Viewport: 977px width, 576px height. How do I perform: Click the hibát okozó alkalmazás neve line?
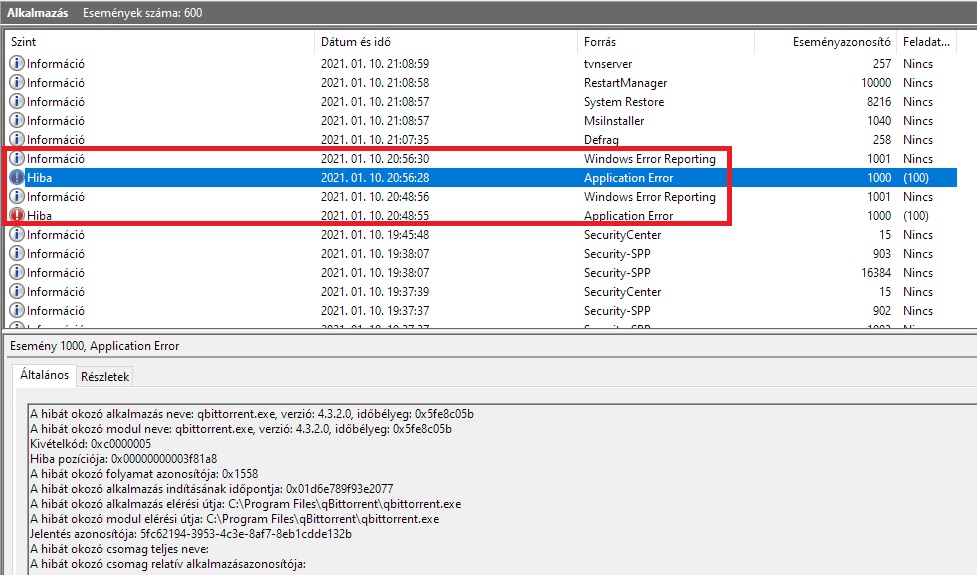pyautogui.click(x=252, y=414)
